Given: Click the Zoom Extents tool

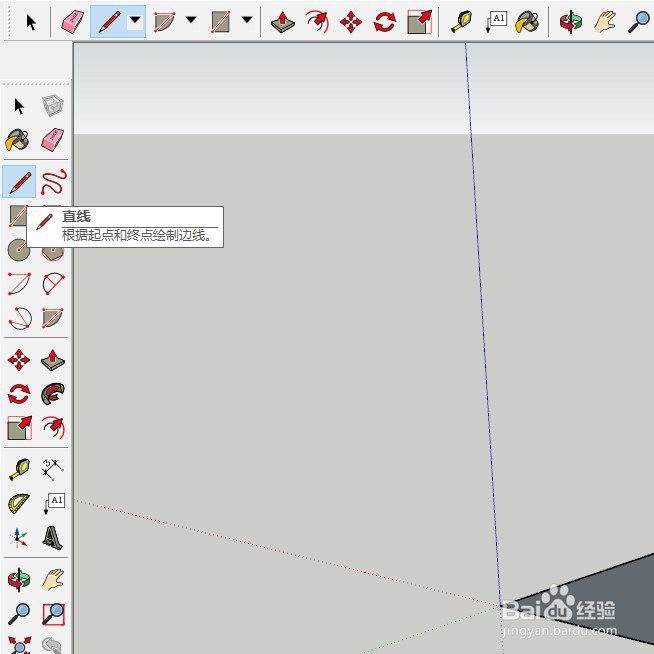Looking at the screenshot, I should click(19, 645).
